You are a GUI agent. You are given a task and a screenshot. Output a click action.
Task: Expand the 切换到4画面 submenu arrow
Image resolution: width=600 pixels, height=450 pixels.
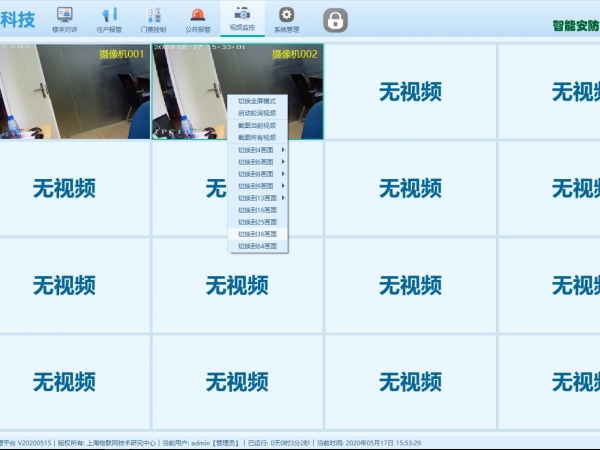pos(283,150)
